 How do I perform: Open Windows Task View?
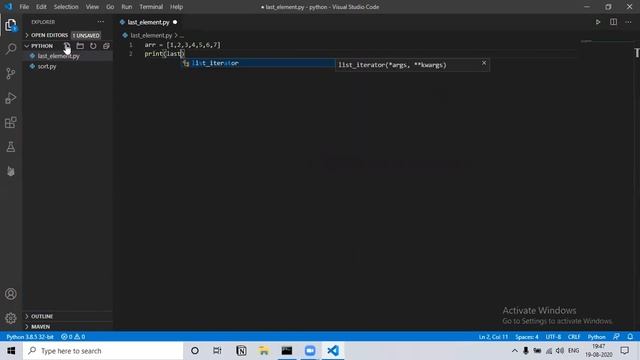click(x=217, y=351)
